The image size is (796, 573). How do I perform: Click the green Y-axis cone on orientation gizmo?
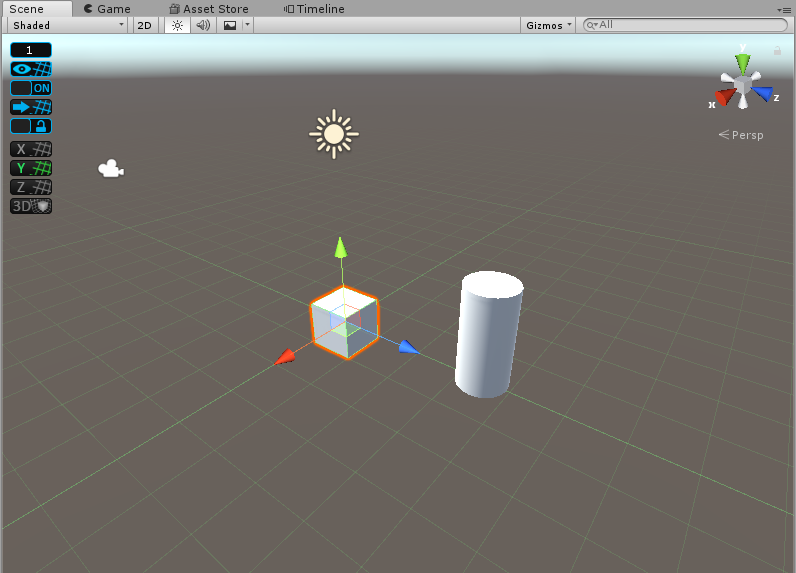pyautogui.click(x=742, y=63)
